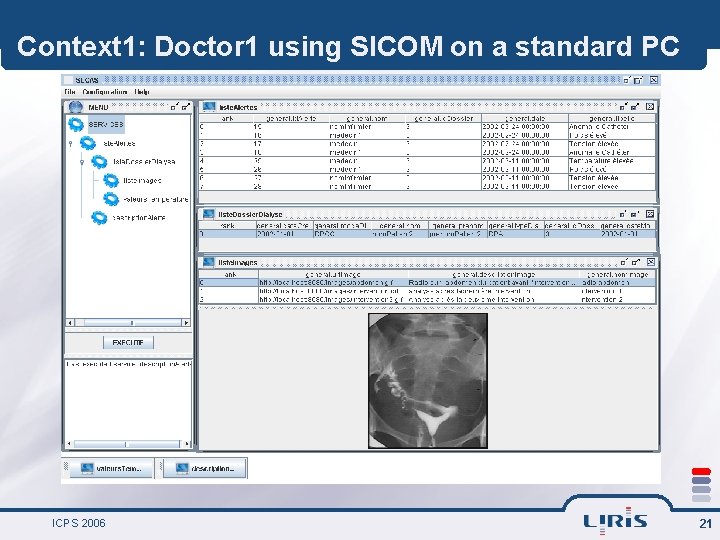Close the listeDossierDialyse panel

click(650, 214)
